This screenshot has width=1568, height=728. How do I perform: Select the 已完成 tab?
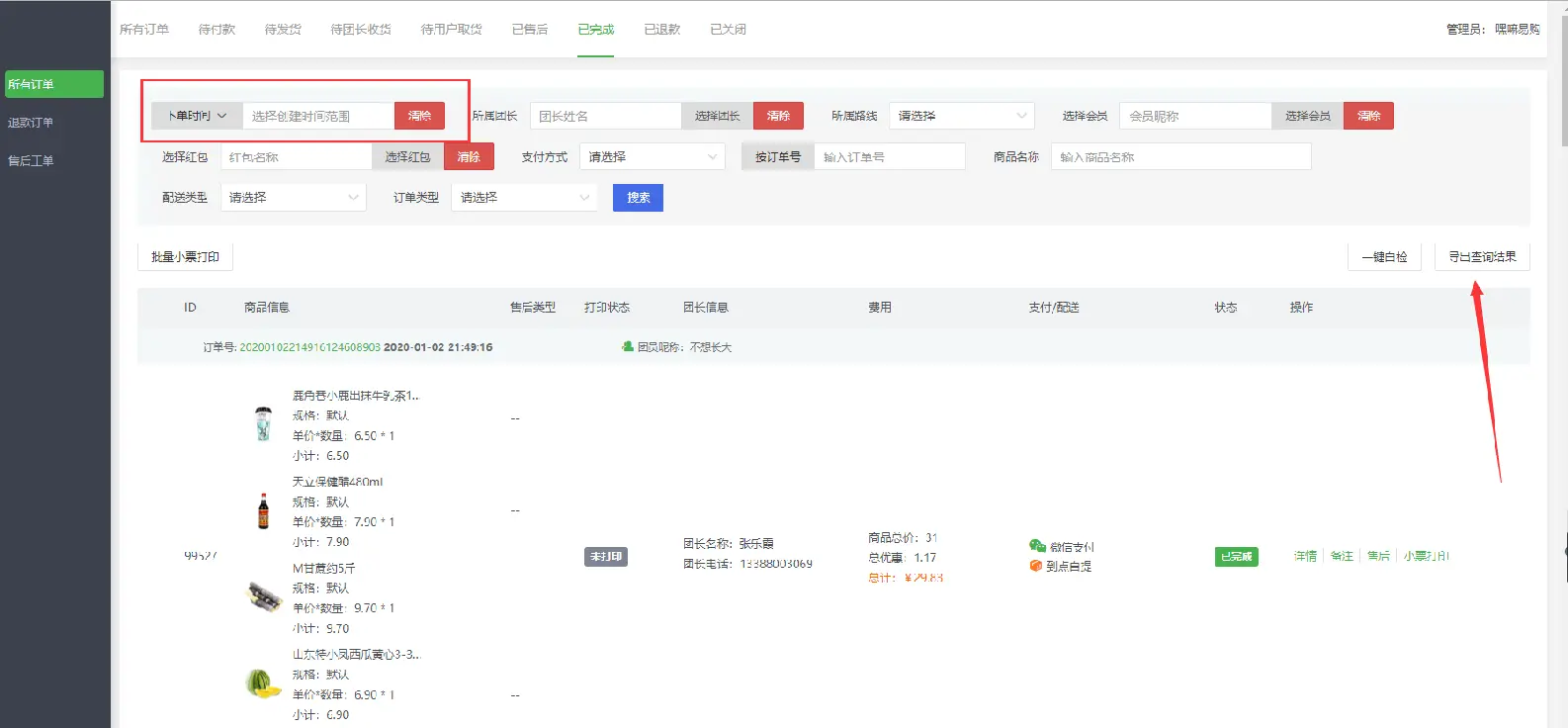coord(596,30)
